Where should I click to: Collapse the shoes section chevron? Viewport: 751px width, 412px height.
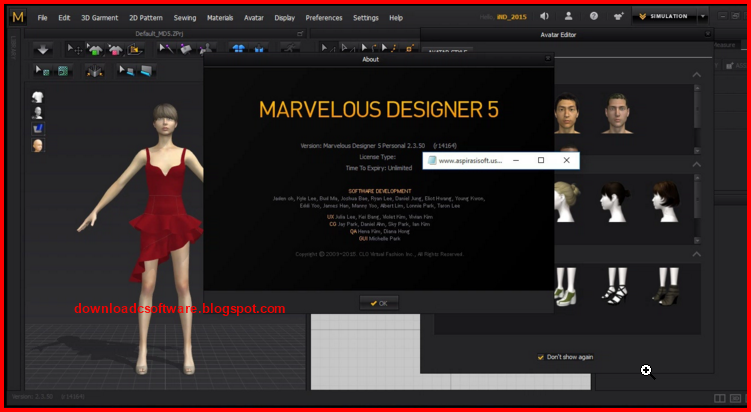click(696, 254)
